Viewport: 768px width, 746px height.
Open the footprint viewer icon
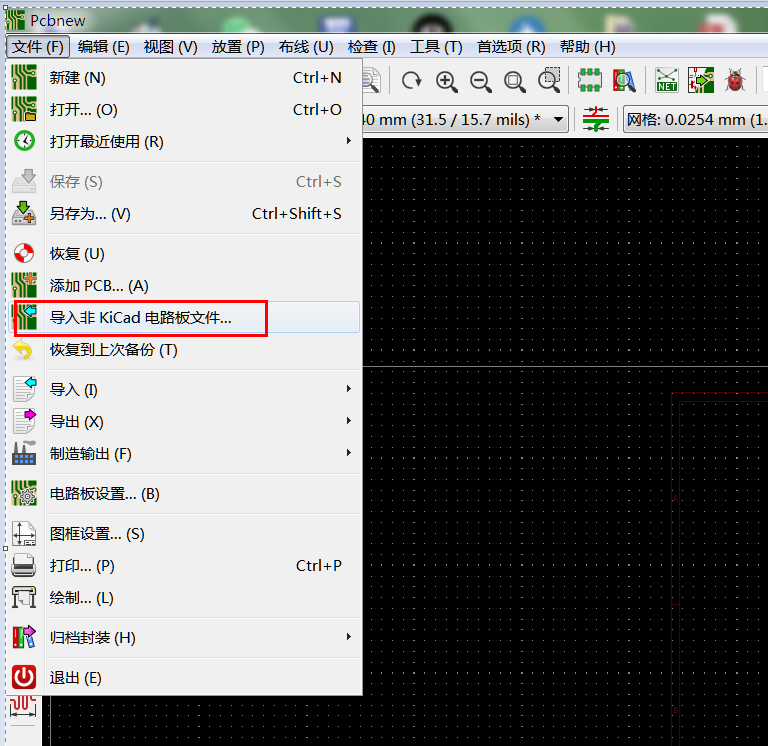624,81
